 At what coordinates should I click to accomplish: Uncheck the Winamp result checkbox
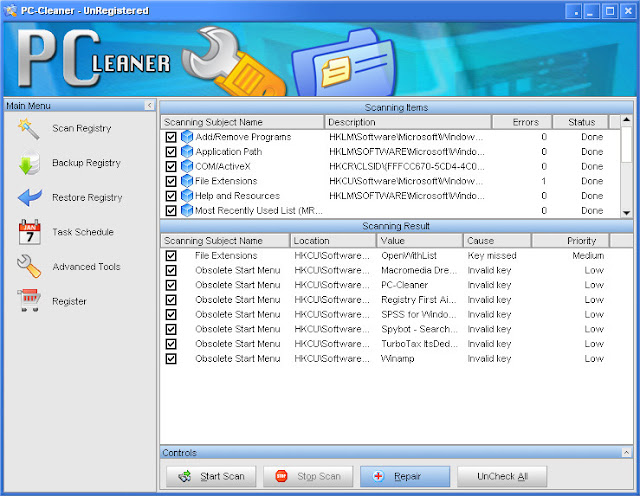[171, 359]
